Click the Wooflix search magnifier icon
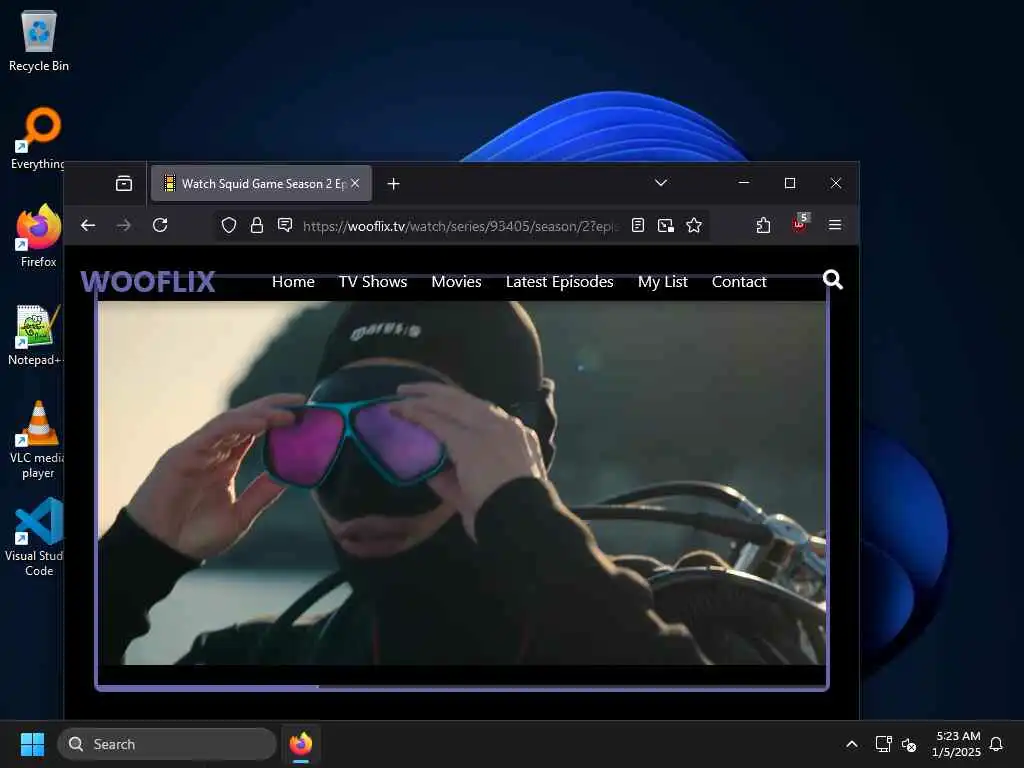Screen dimensions: 1024x768 pyautogui.click(x=833, y=280)
